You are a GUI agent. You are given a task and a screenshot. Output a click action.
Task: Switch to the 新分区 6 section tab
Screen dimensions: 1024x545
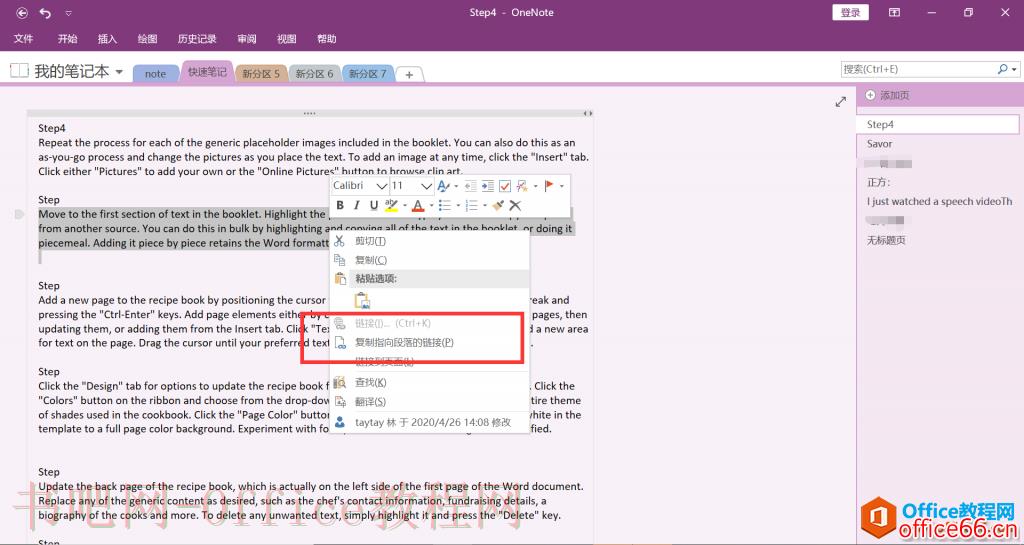(x=314, y=74)
